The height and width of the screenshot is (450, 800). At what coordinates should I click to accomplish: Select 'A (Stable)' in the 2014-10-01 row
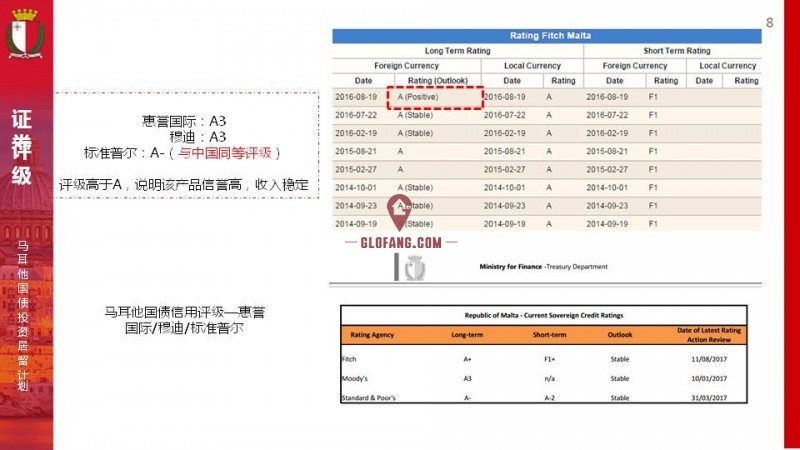tap(415, 188)
